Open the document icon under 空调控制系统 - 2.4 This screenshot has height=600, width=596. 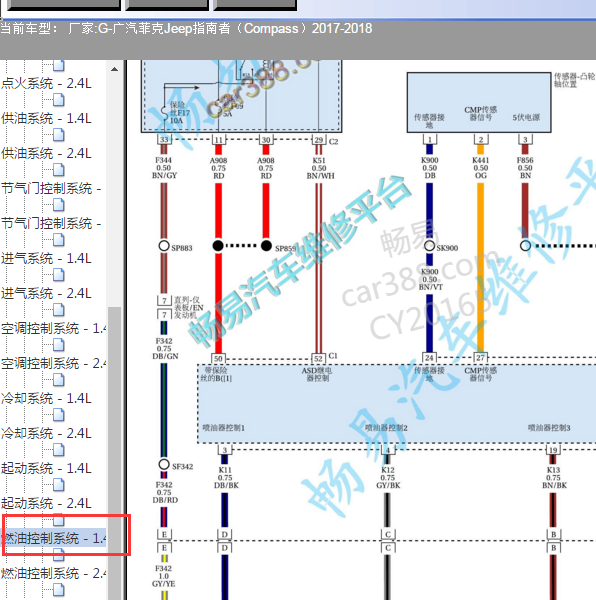[x=59, y=380]
